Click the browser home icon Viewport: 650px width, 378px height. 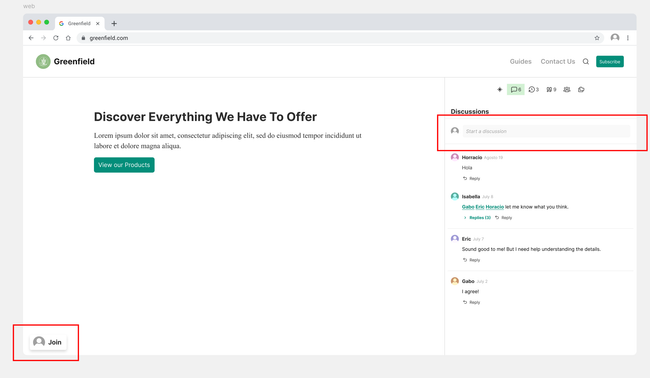tap(68, 38)
